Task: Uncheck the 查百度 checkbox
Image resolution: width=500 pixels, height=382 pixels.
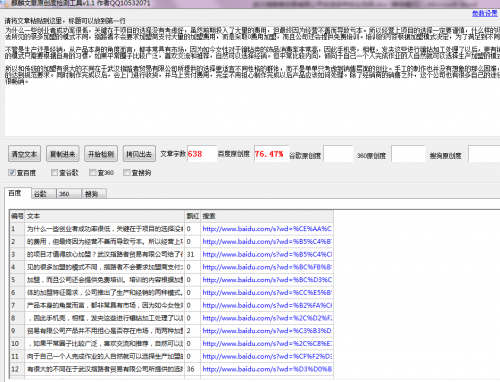Action: pyautogui.click(x=12, y=172)
